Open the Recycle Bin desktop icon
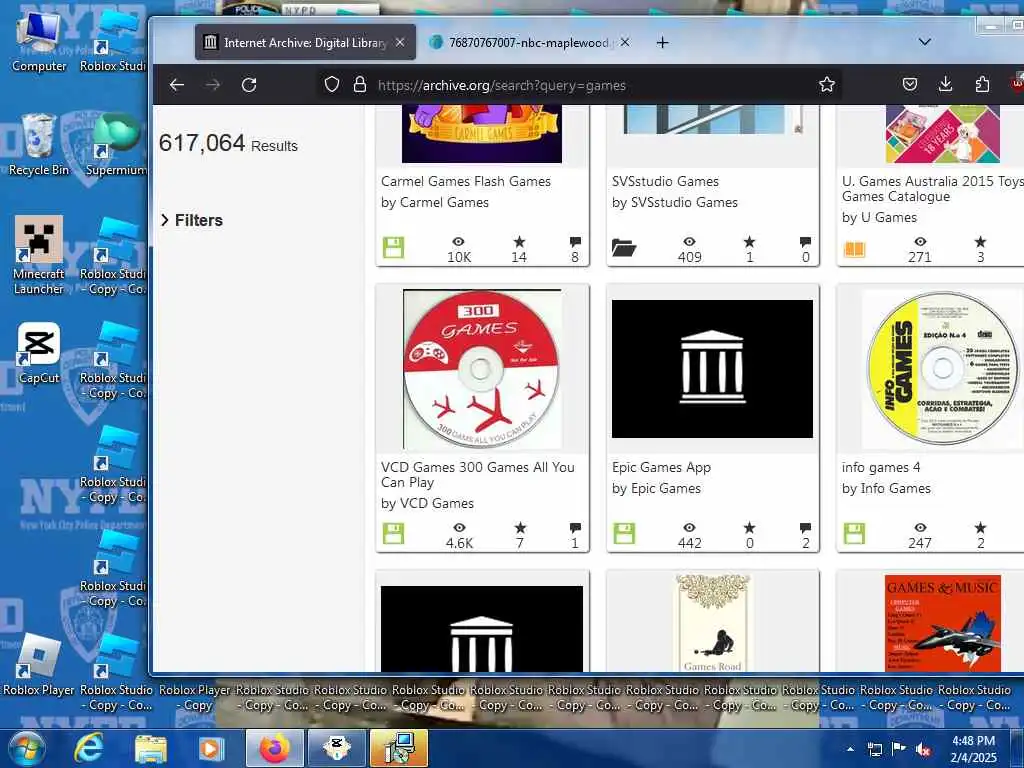1024x768 pixels. [x=39, y=144]
